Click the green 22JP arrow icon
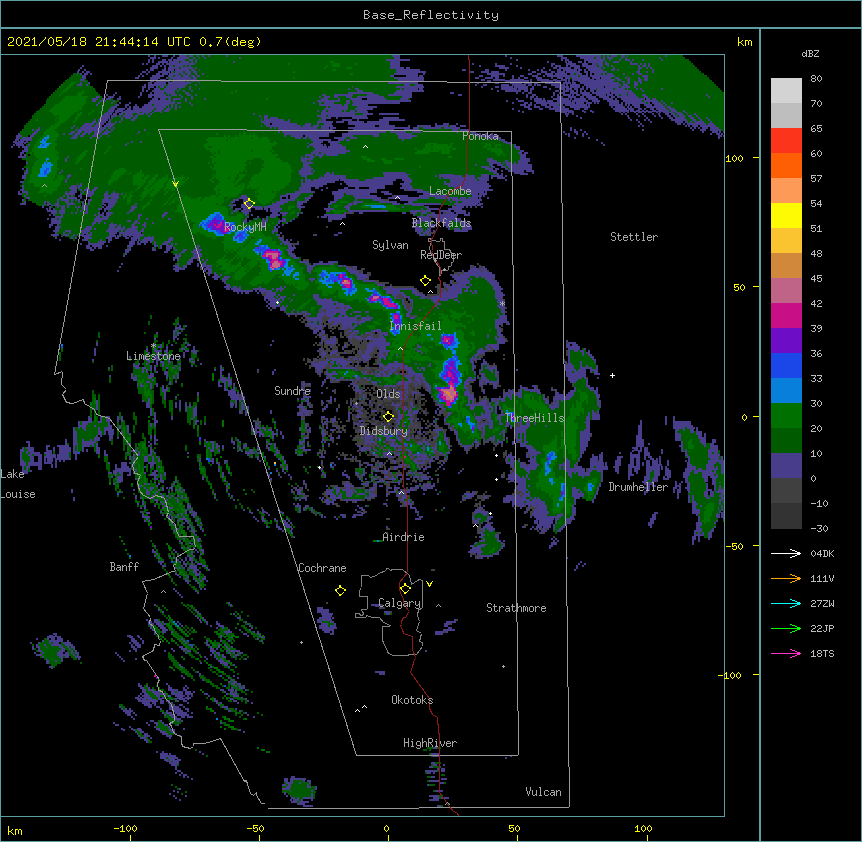The height and width of the screenshot is (842, 862). pyautogui.click(x=786, y=628)
